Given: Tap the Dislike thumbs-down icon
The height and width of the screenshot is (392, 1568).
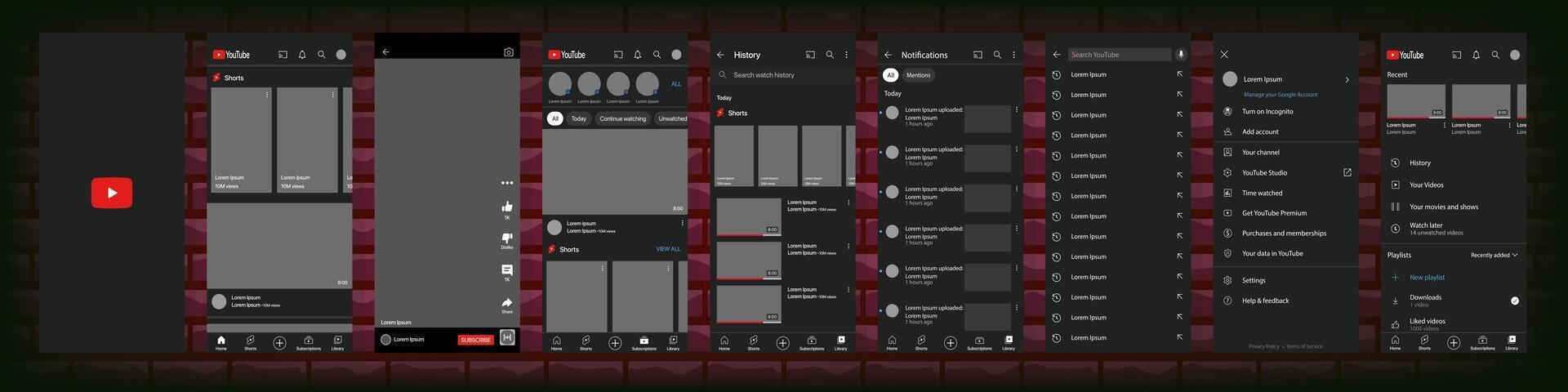Looking at the screenshot, I should (507, 238).
